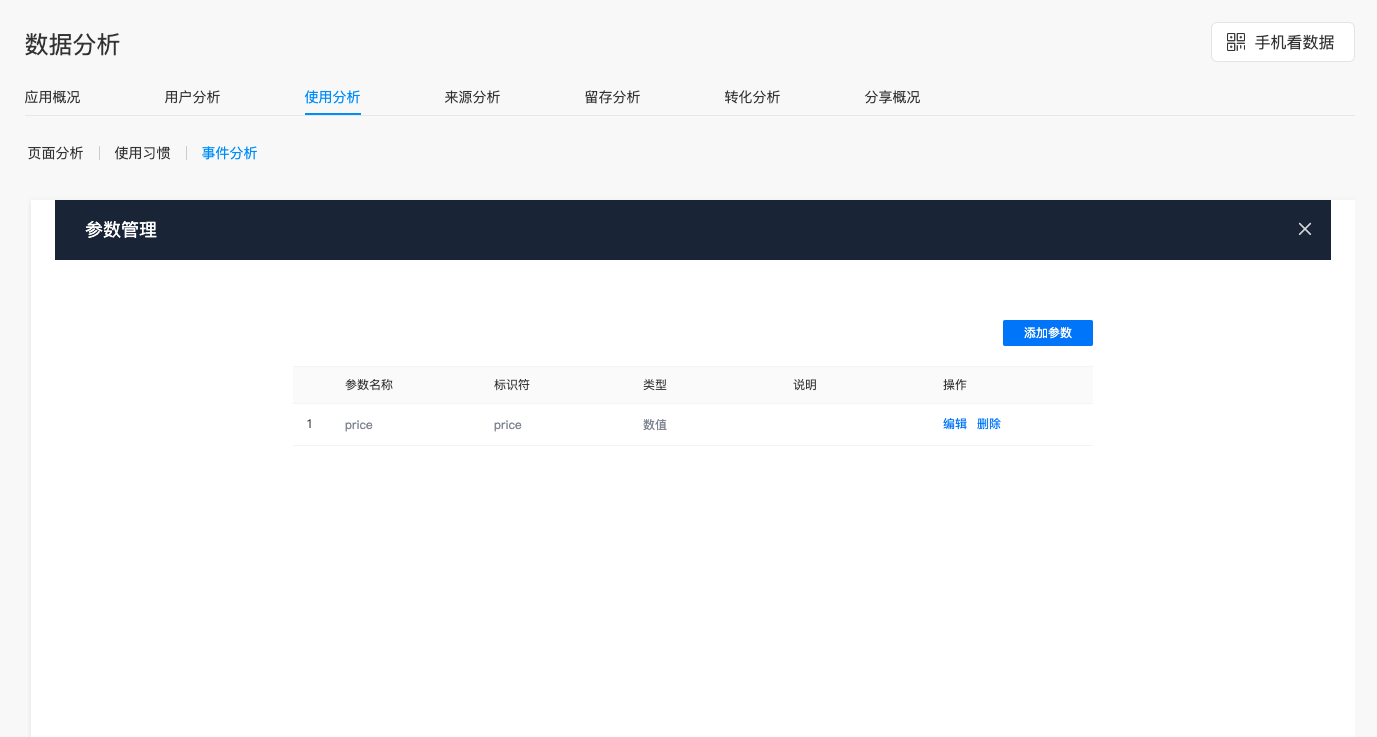Go to the 留存分析 tab

(612, 97)
